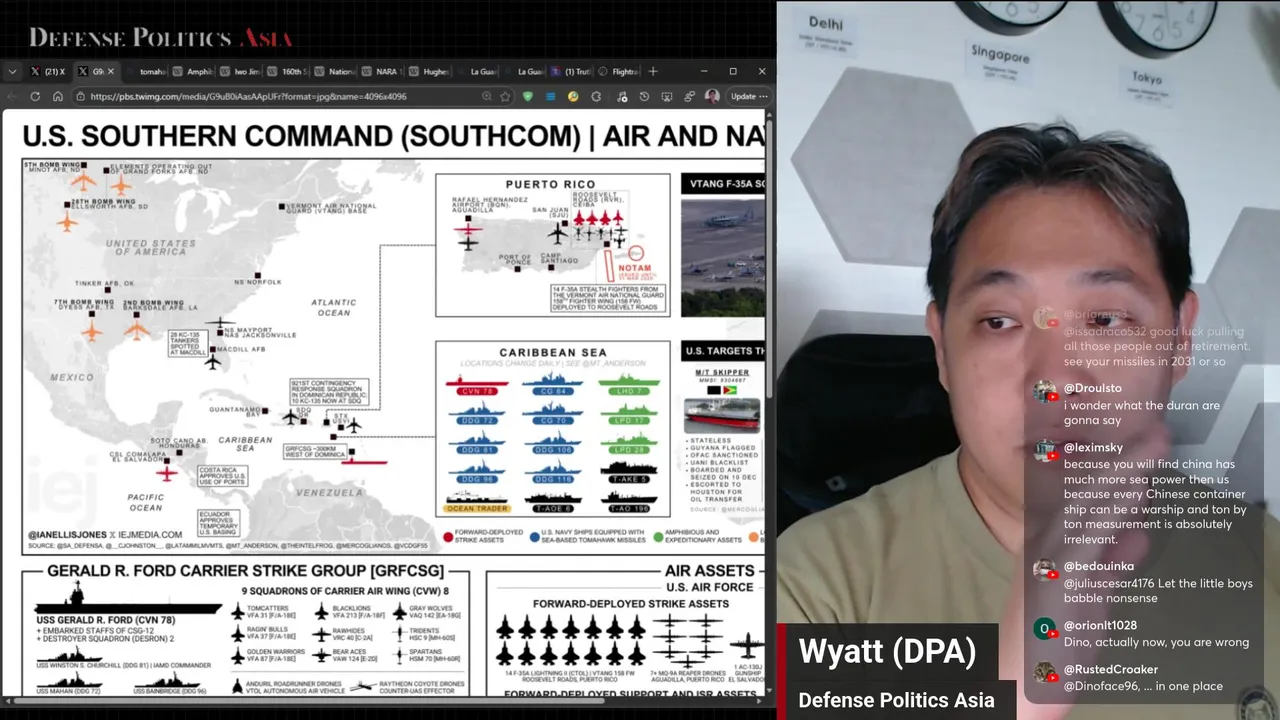
Task: Switch to the tomaha tab
Action: tap(146, 72)
